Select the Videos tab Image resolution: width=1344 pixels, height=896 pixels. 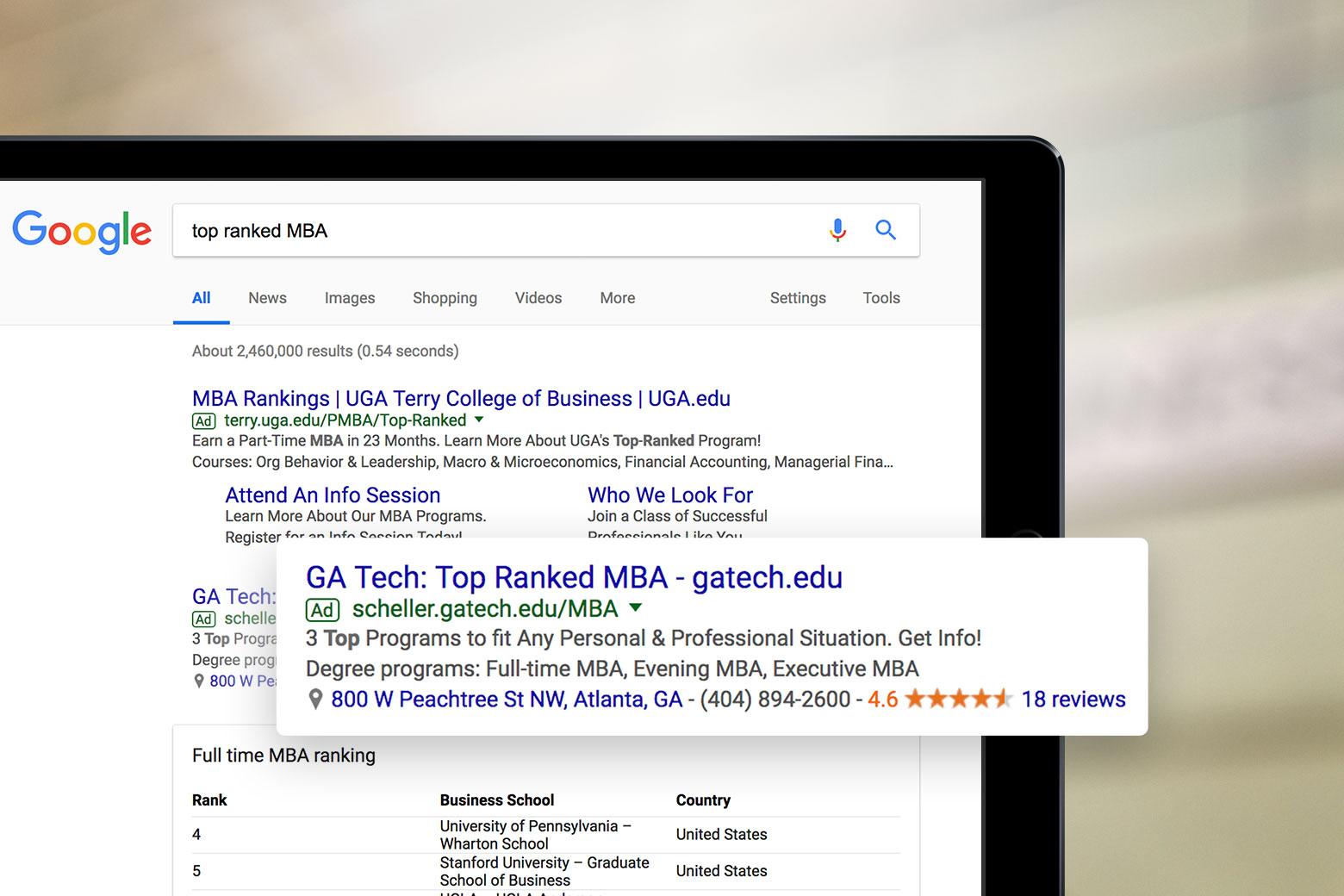point(538,298)
